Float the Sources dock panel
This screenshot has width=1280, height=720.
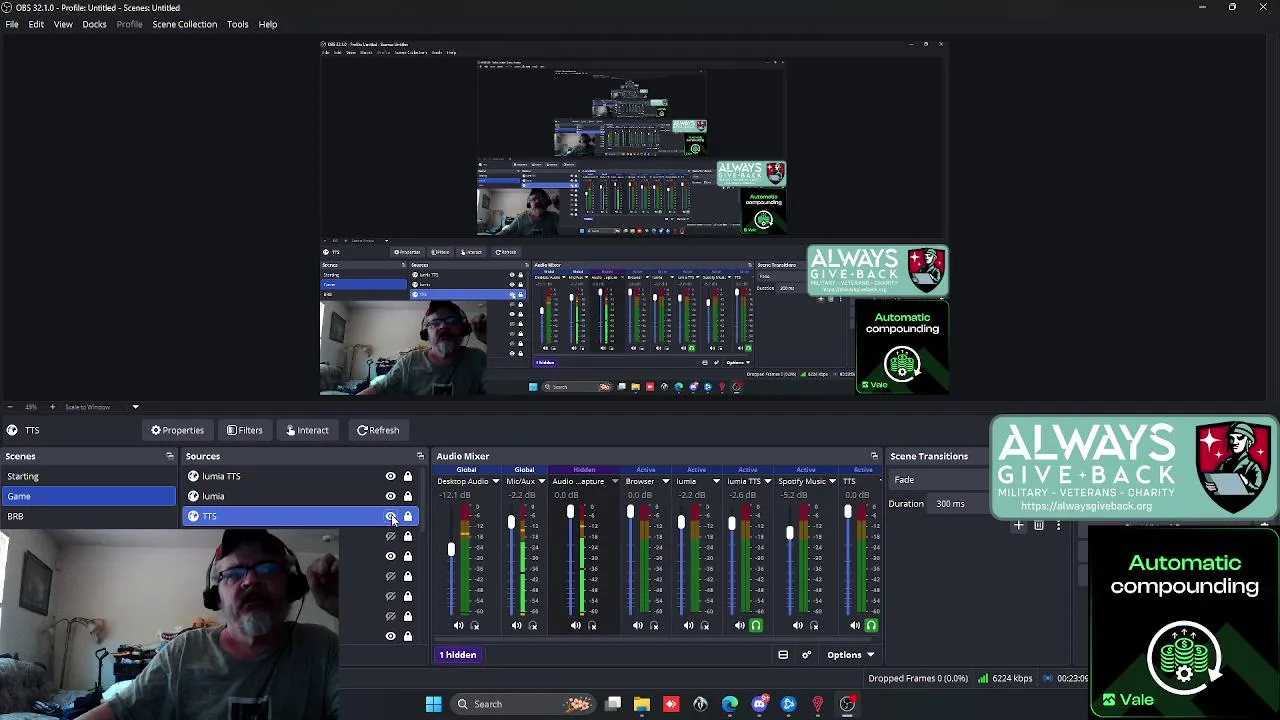tap(420, 456)
